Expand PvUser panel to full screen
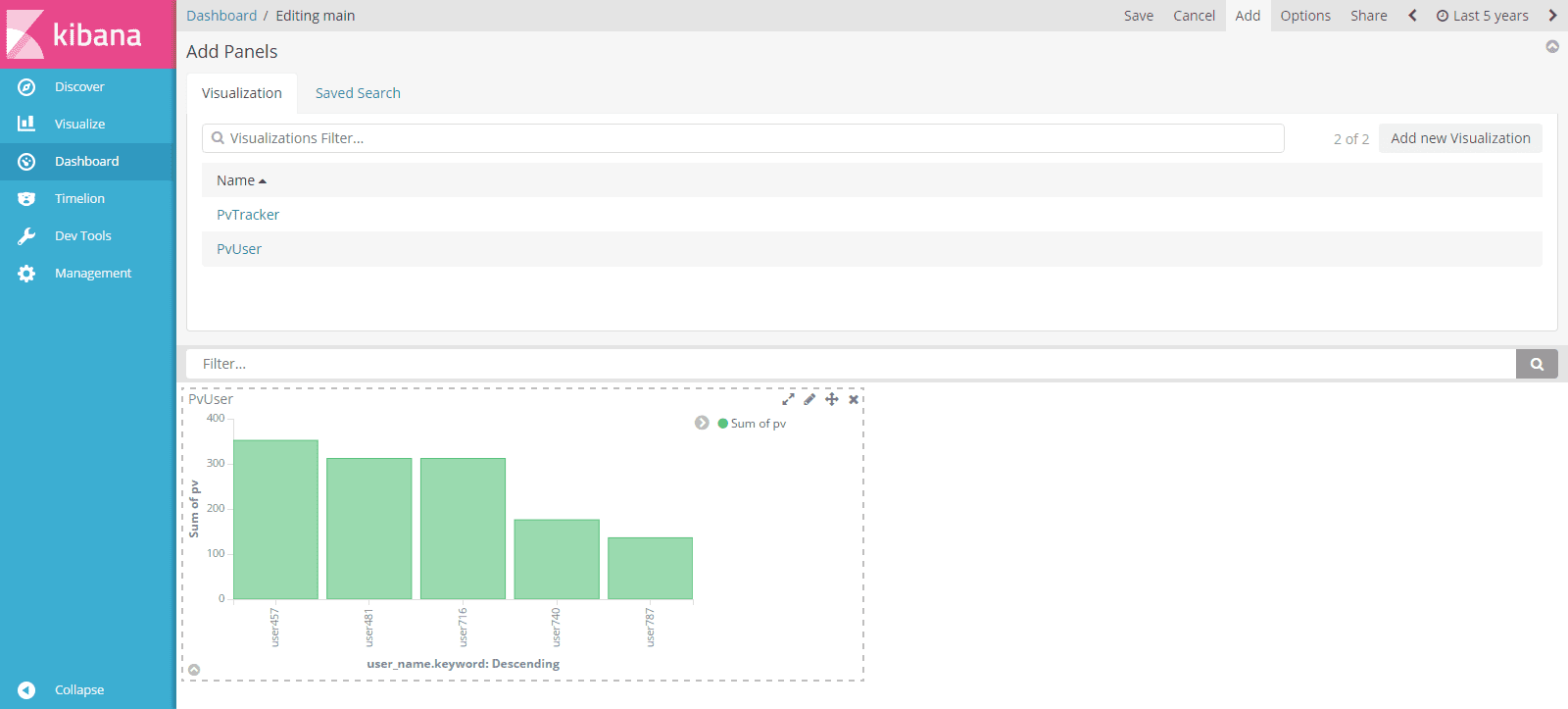The width and height of the screenshot is (1568, 709). coord(788,399)
